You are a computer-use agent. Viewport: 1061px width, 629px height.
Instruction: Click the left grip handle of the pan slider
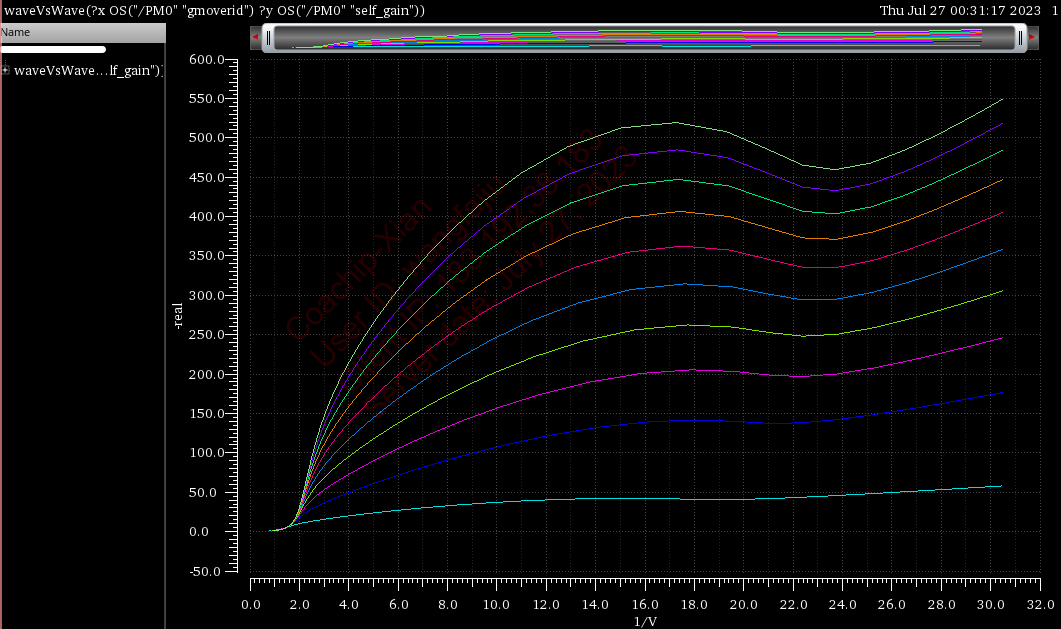click(268, 38)
